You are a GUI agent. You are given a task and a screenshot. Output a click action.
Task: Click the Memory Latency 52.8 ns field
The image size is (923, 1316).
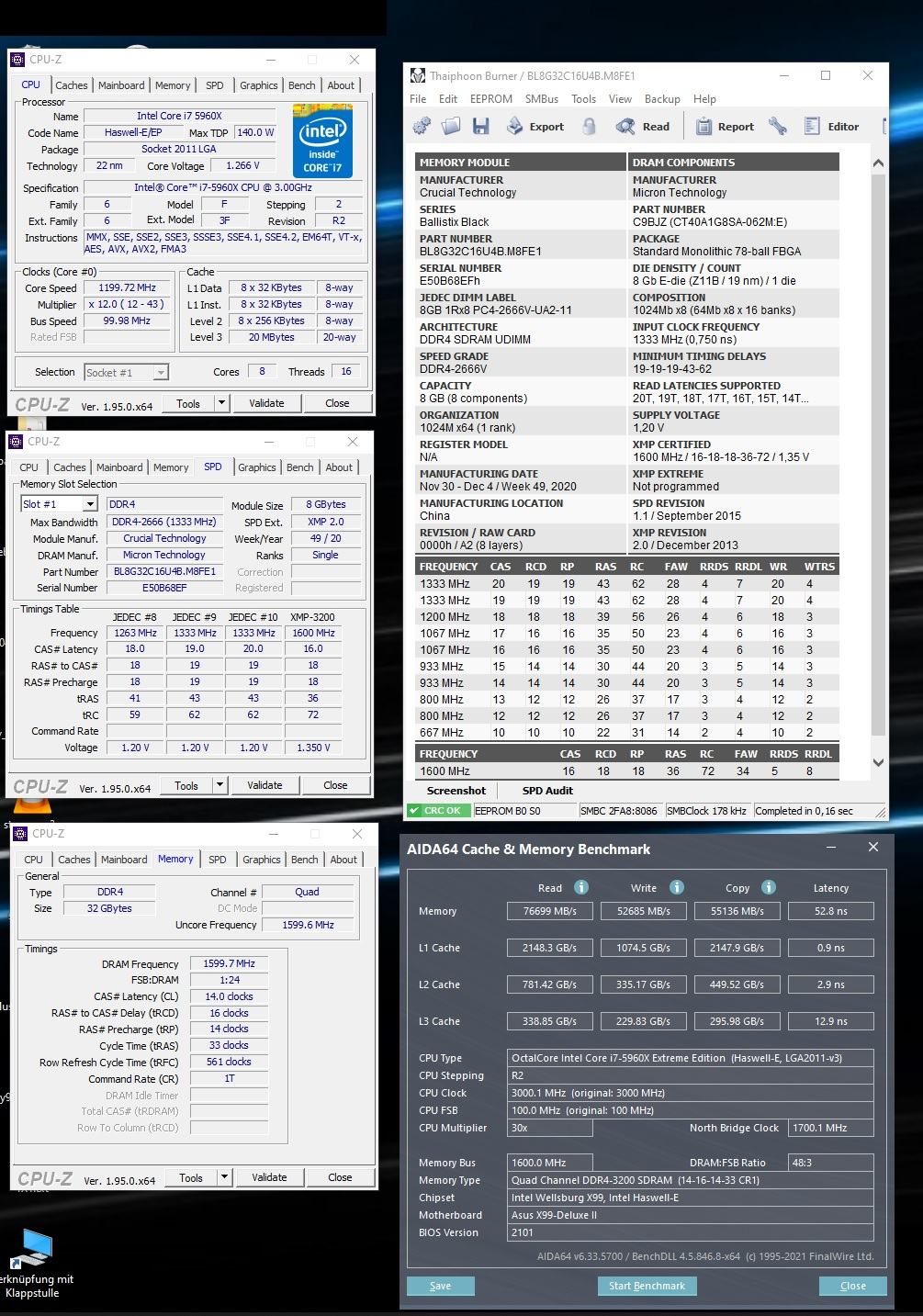coord(831,911)
